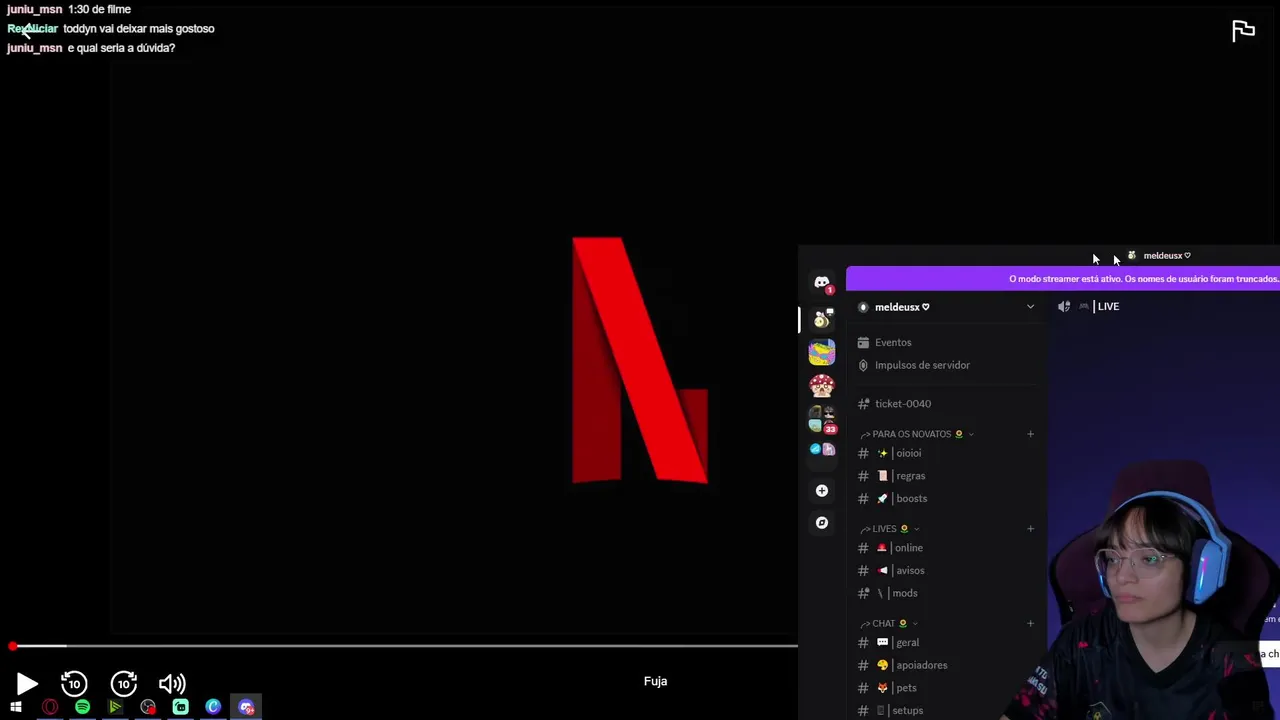This screenshot has height=720, width=1280.
Task: Open Opera GX from the taskbar
Action: [49, 707]
